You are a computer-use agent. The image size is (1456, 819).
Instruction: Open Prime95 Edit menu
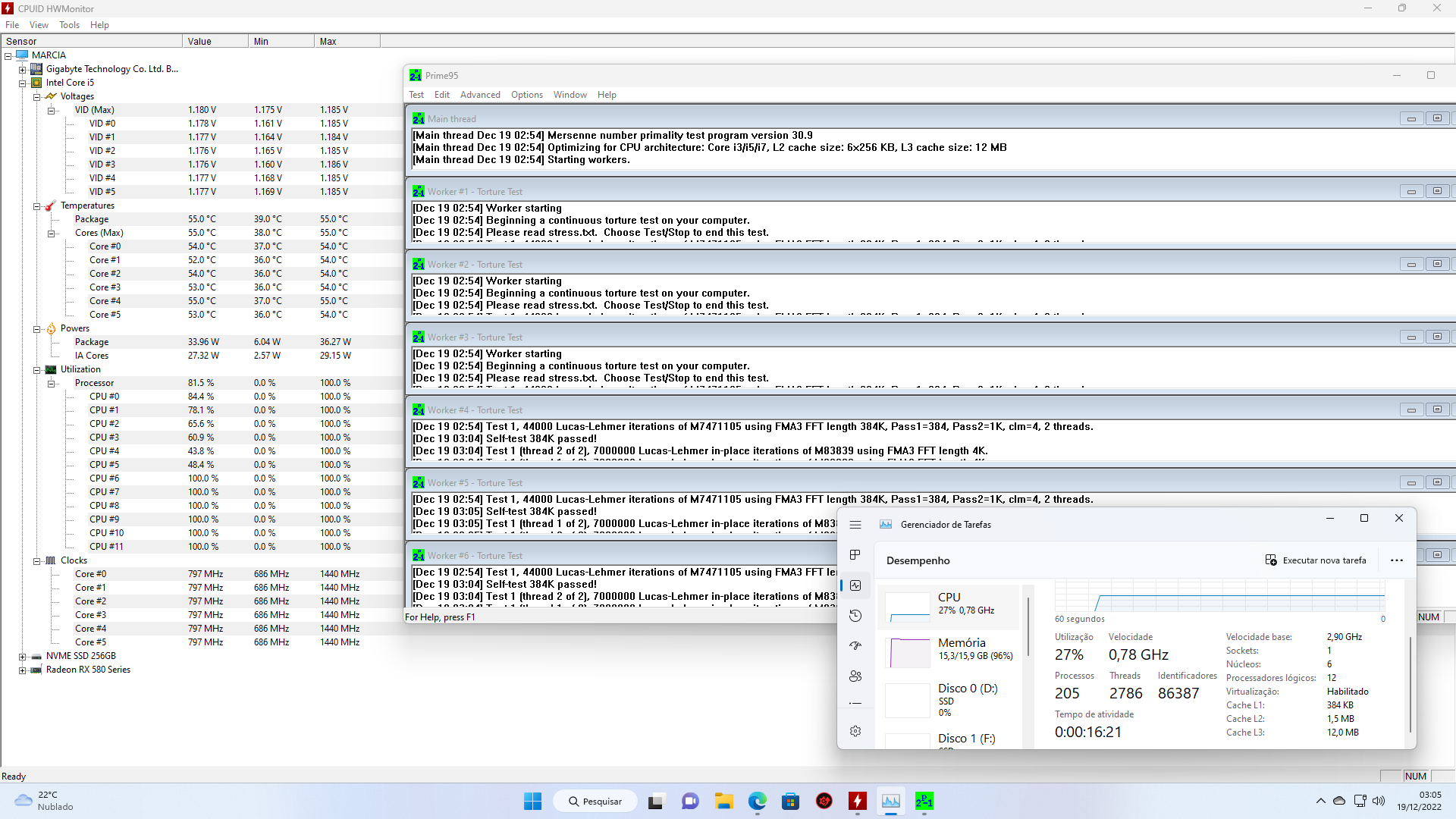coord(442,95)
